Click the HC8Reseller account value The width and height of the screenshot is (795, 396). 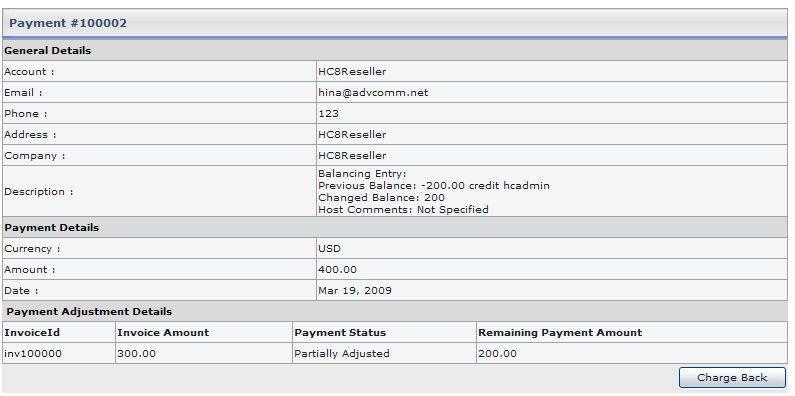click(352, 71)
